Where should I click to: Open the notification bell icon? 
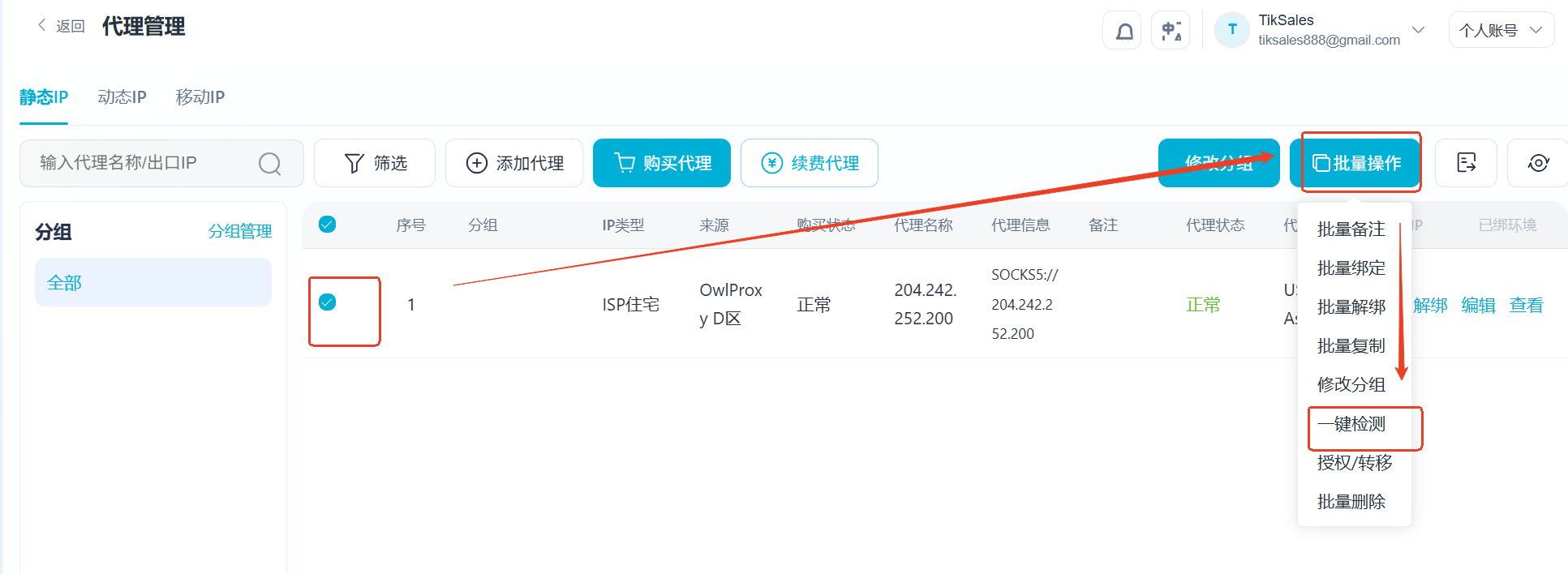pyautogui.click(x=1123, y=31)
